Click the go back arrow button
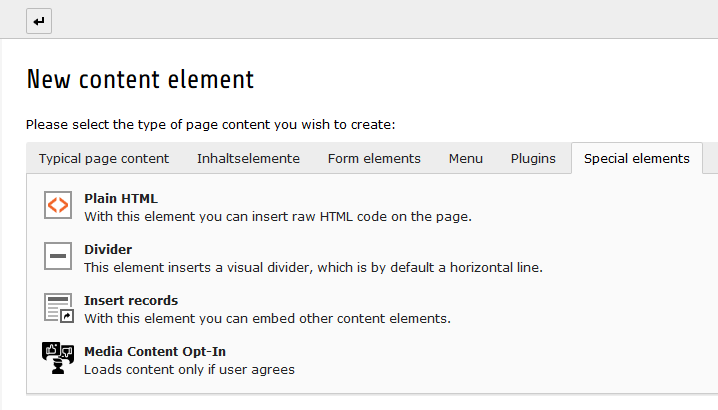This screenshot has width=718, height=410. coord(39,21)
